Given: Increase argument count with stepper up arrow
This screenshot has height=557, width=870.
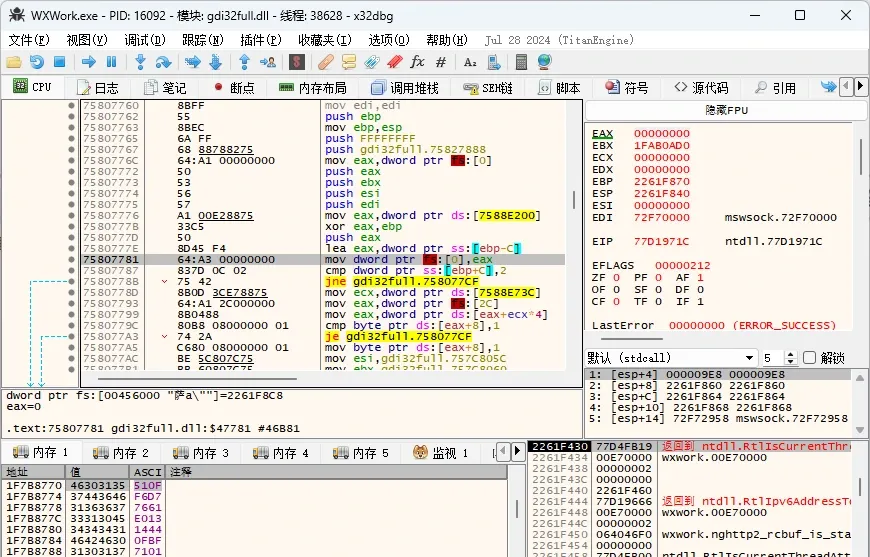Looking at the screenshot, I should click(791, 354).
